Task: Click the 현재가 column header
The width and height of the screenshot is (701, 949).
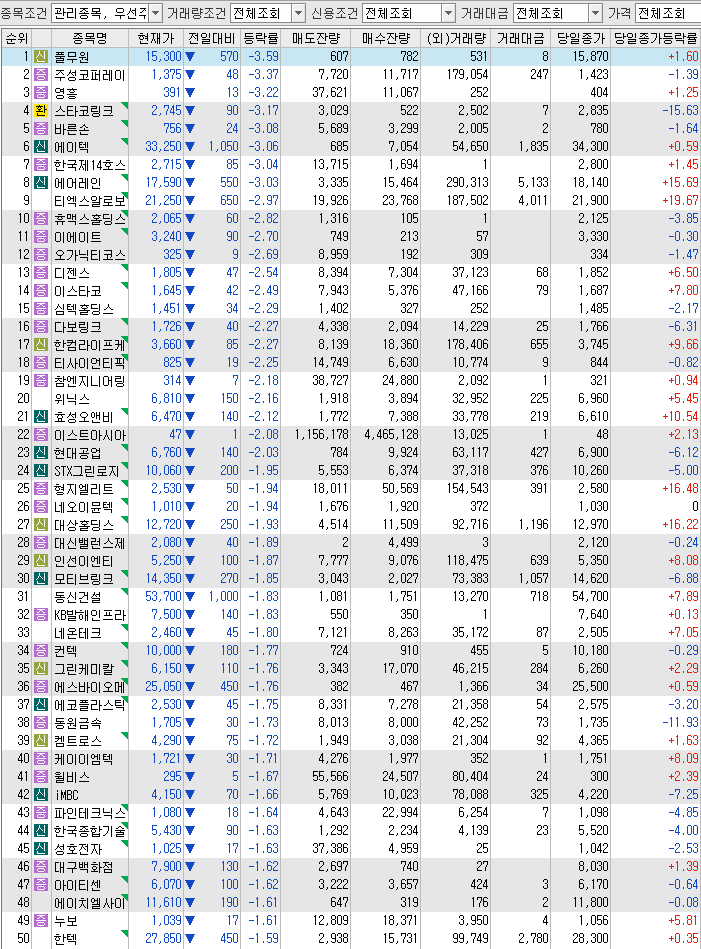Action: pos(159,39)
